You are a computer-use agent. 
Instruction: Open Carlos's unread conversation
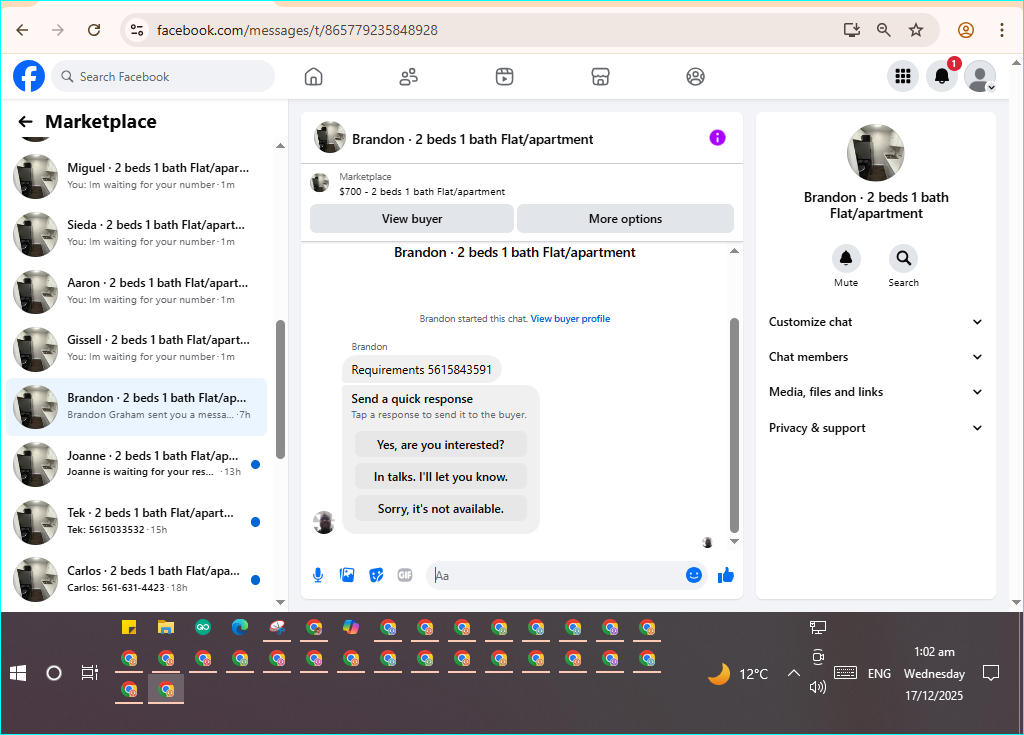click(x=137, y=579)
